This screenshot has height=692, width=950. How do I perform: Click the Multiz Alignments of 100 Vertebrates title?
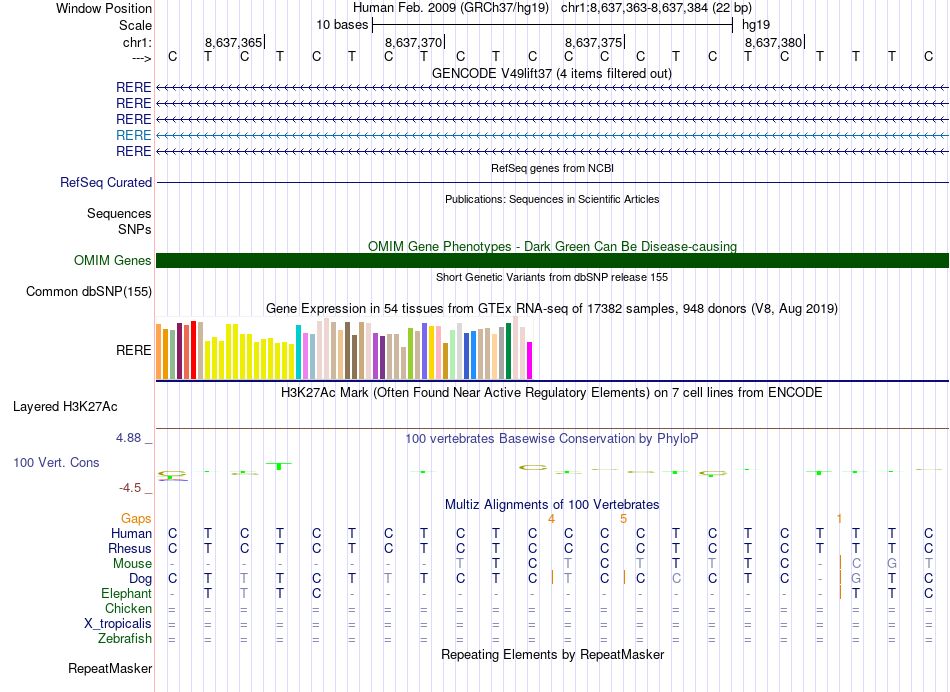tap(552, 504)
